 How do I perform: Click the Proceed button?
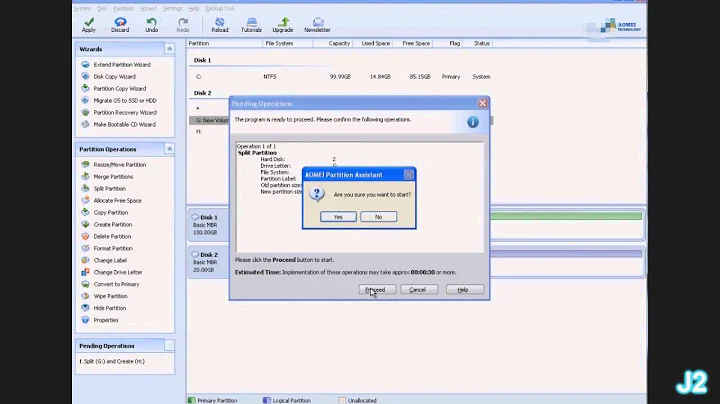[x=377, y=290]
